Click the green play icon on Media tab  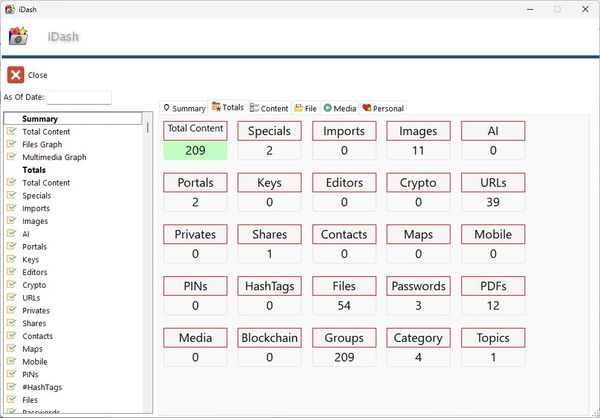point(327,108)
